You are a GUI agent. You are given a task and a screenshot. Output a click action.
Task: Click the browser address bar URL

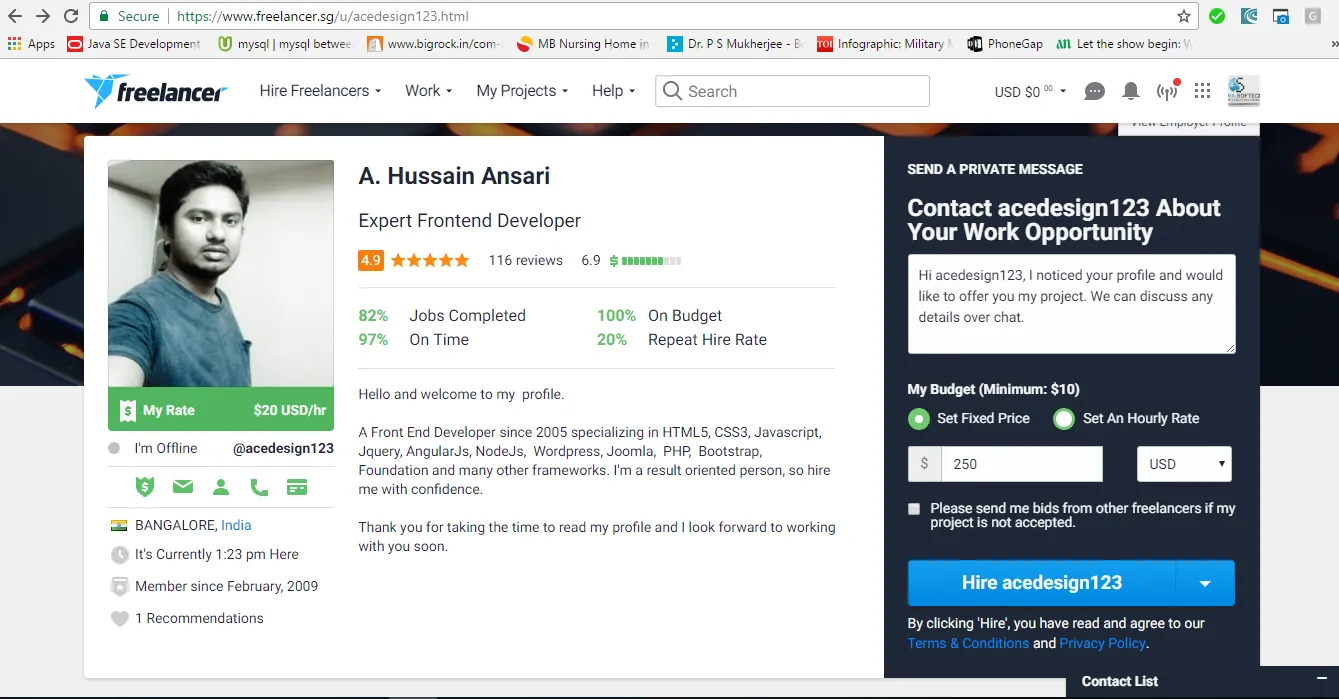pyautogui.click(x=321, y=16)
